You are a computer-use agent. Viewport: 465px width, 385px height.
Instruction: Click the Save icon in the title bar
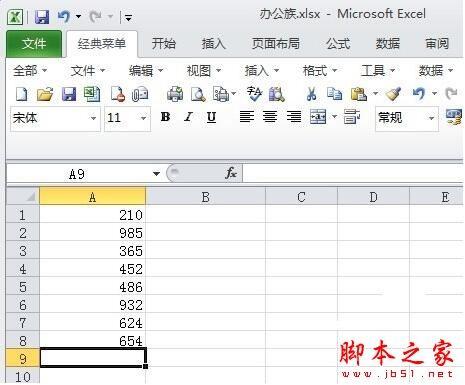tap(42, 17)
